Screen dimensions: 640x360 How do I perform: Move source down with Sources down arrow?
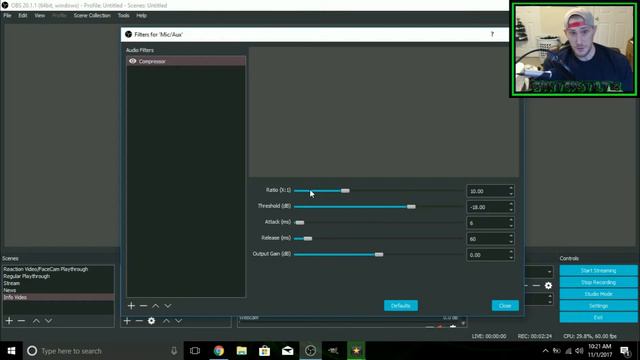point(178,321)
